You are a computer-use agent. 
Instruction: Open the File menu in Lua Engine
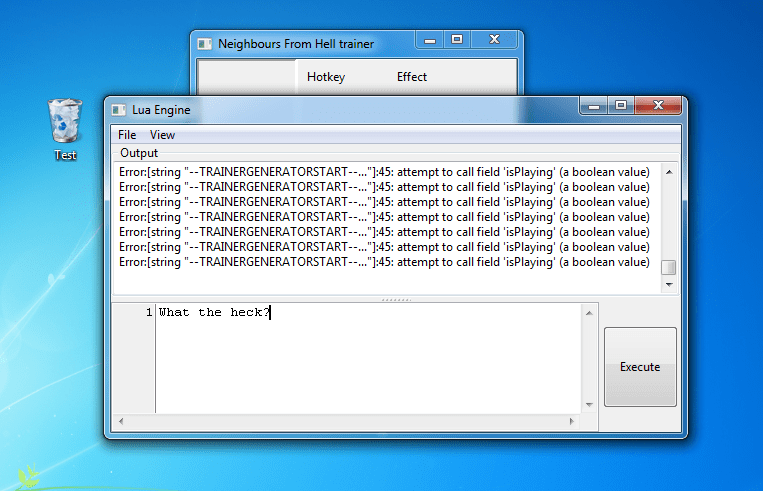tap(127, 135)
